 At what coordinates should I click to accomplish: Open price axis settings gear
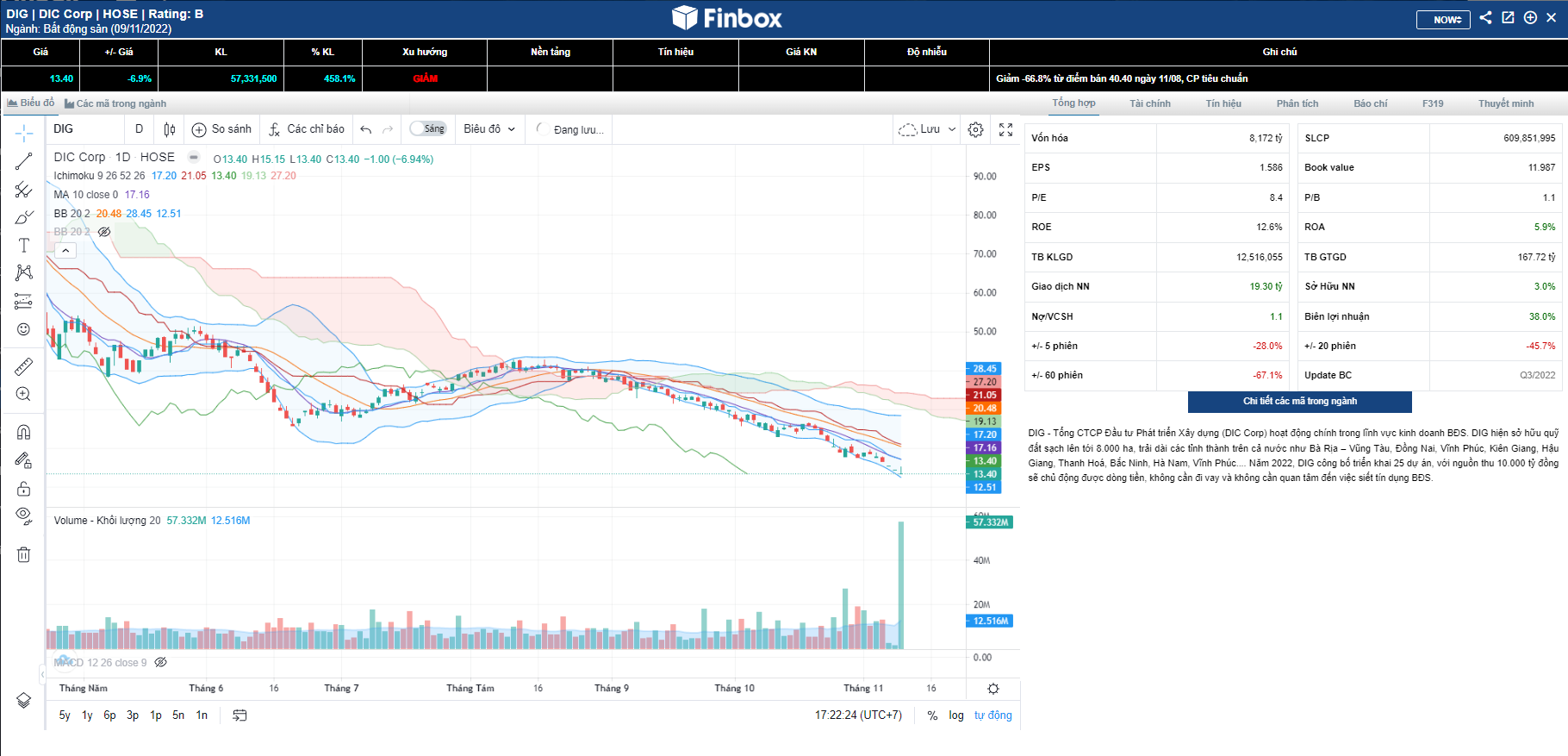pos(993,689)
